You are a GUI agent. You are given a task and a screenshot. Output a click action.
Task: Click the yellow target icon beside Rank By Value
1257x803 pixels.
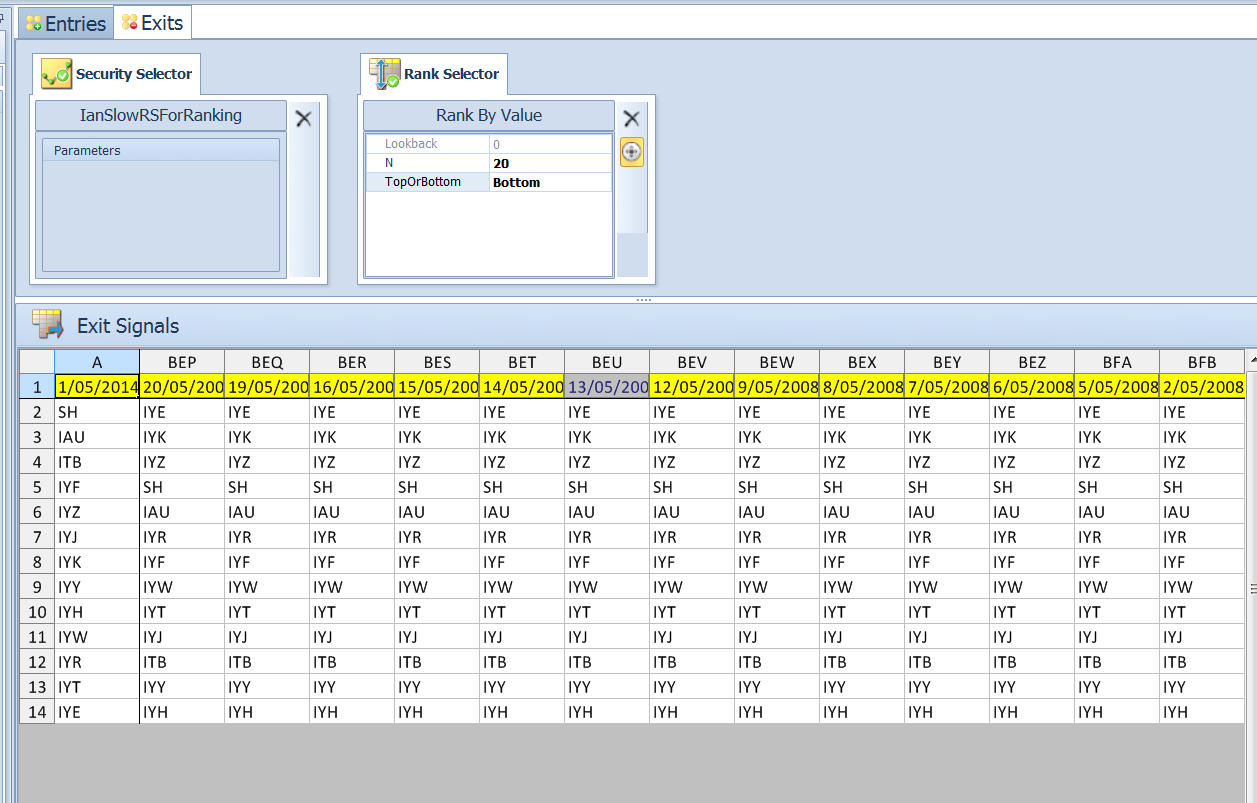click(x=631, y=153)
